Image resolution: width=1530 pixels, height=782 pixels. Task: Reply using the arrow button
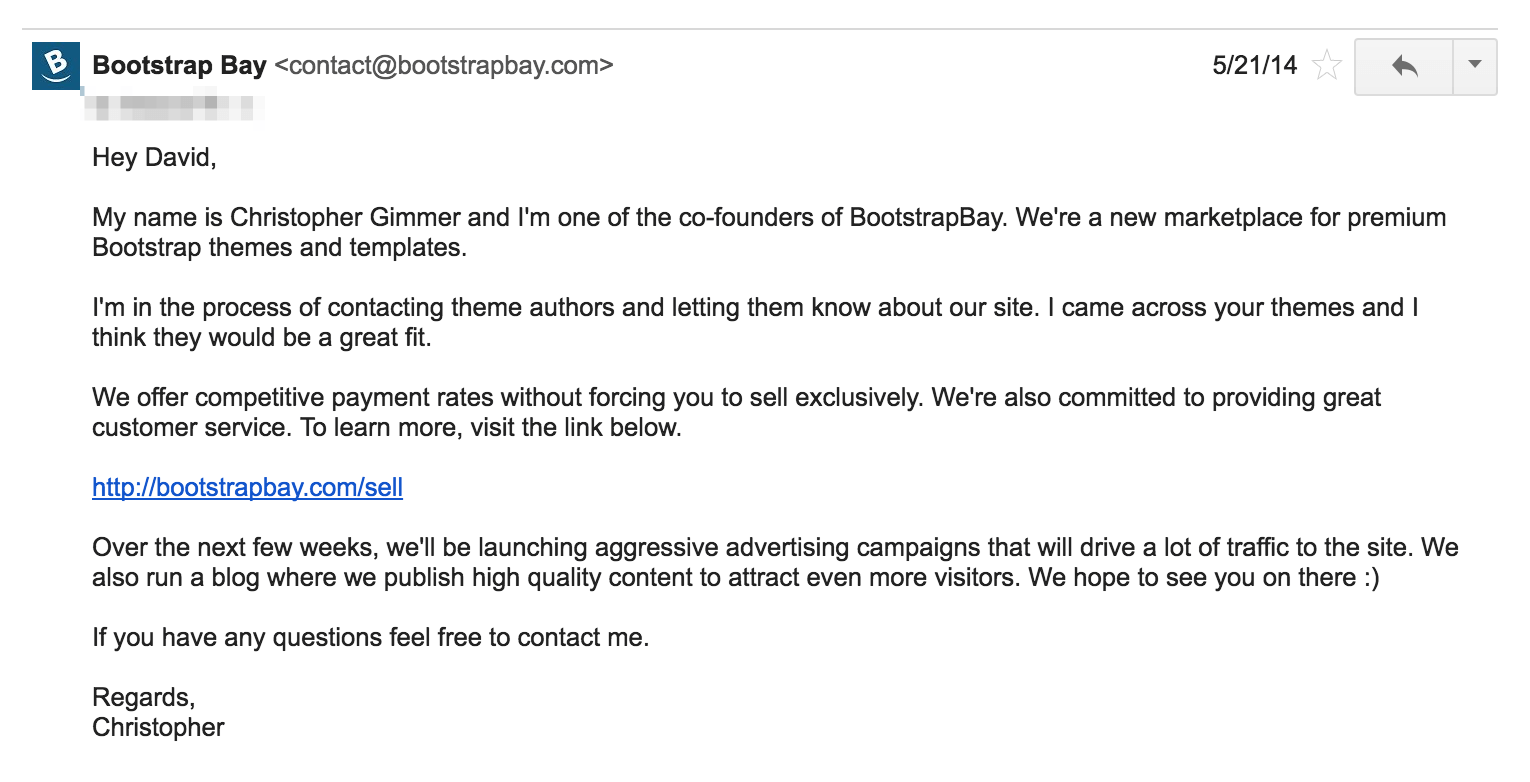coord(1404,66)
